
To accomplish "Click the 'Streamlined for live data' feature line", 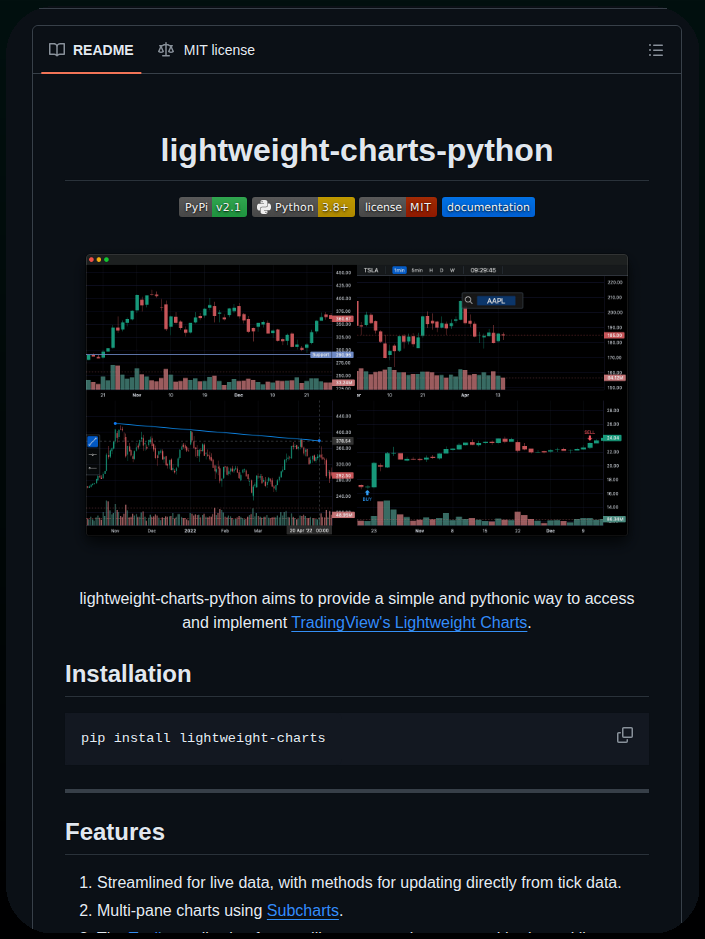I will 359,883.
